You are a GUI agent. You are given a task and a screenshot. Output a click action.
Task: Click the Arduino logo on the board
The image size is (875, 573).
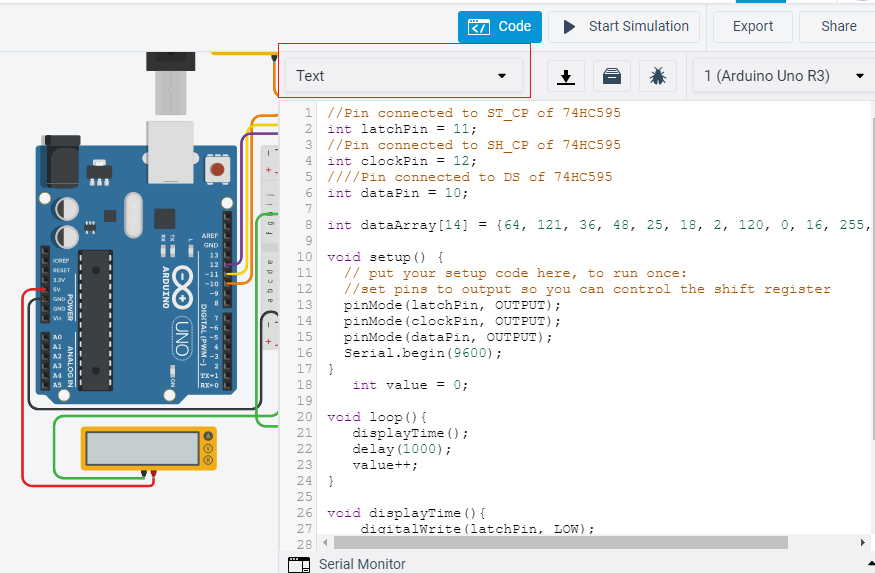(183, 287)
